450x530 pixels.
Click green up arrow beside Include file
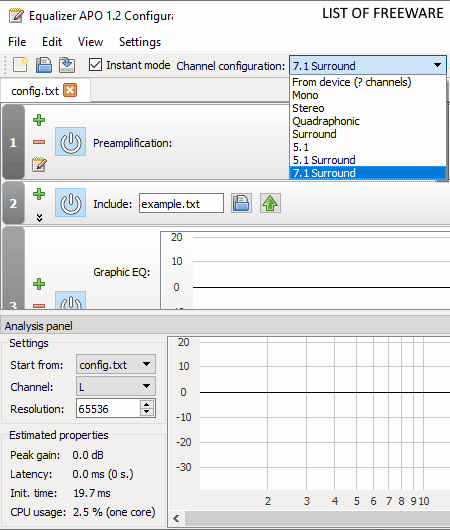click(270, 203)
